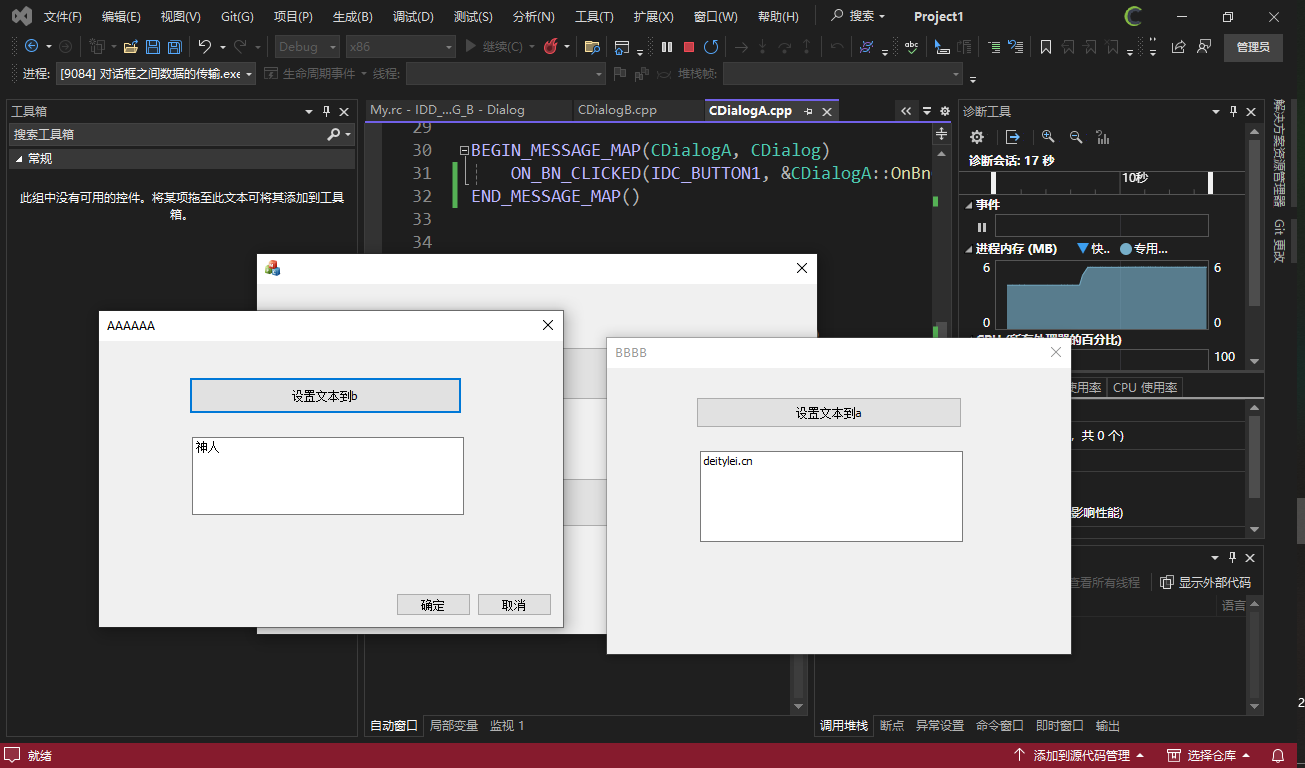Open the Git(G) menu

[x=237, y=17]
